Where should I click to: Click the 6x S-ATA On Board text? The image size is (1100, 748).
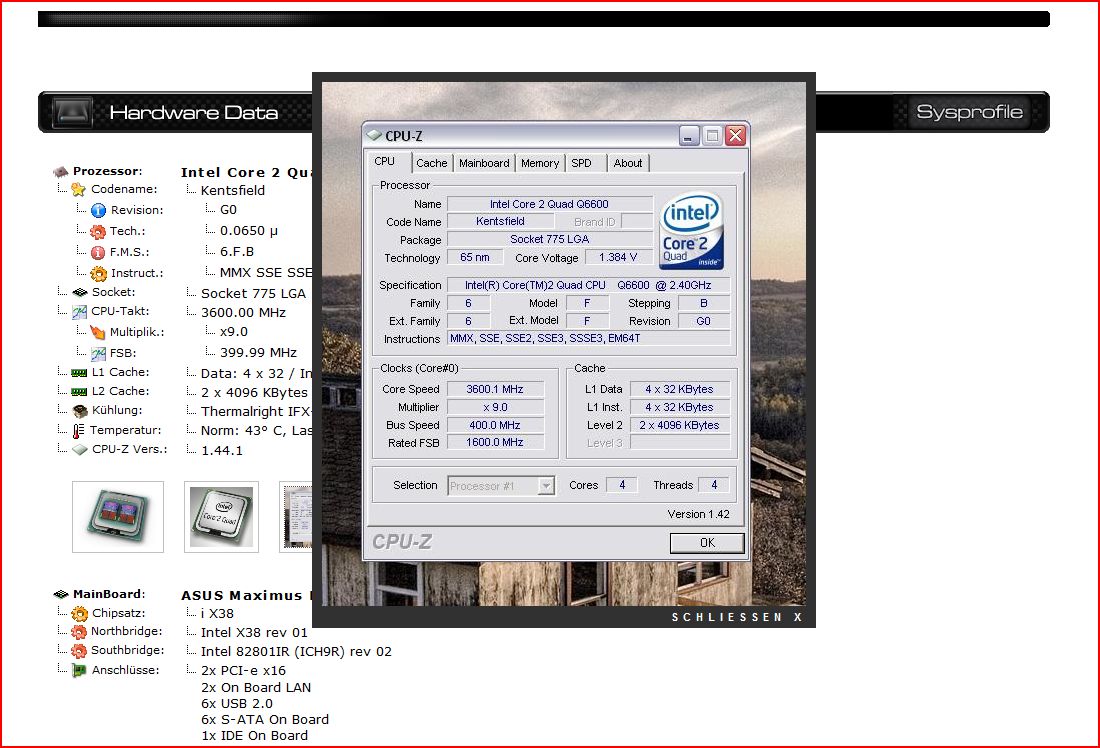coord(265,719)
